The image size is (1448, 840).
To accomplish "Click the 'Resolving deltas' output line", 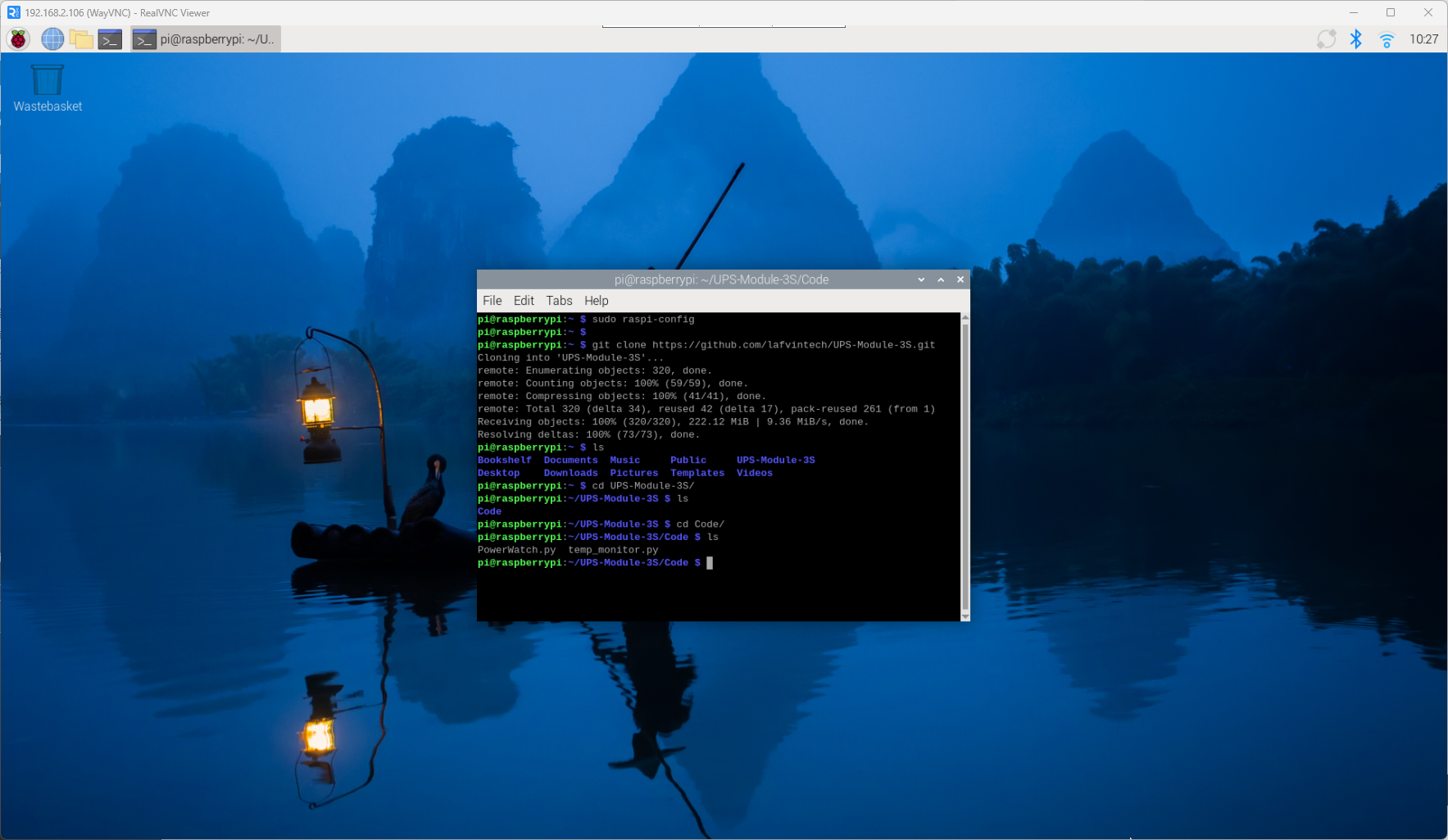I will (588, 435).
